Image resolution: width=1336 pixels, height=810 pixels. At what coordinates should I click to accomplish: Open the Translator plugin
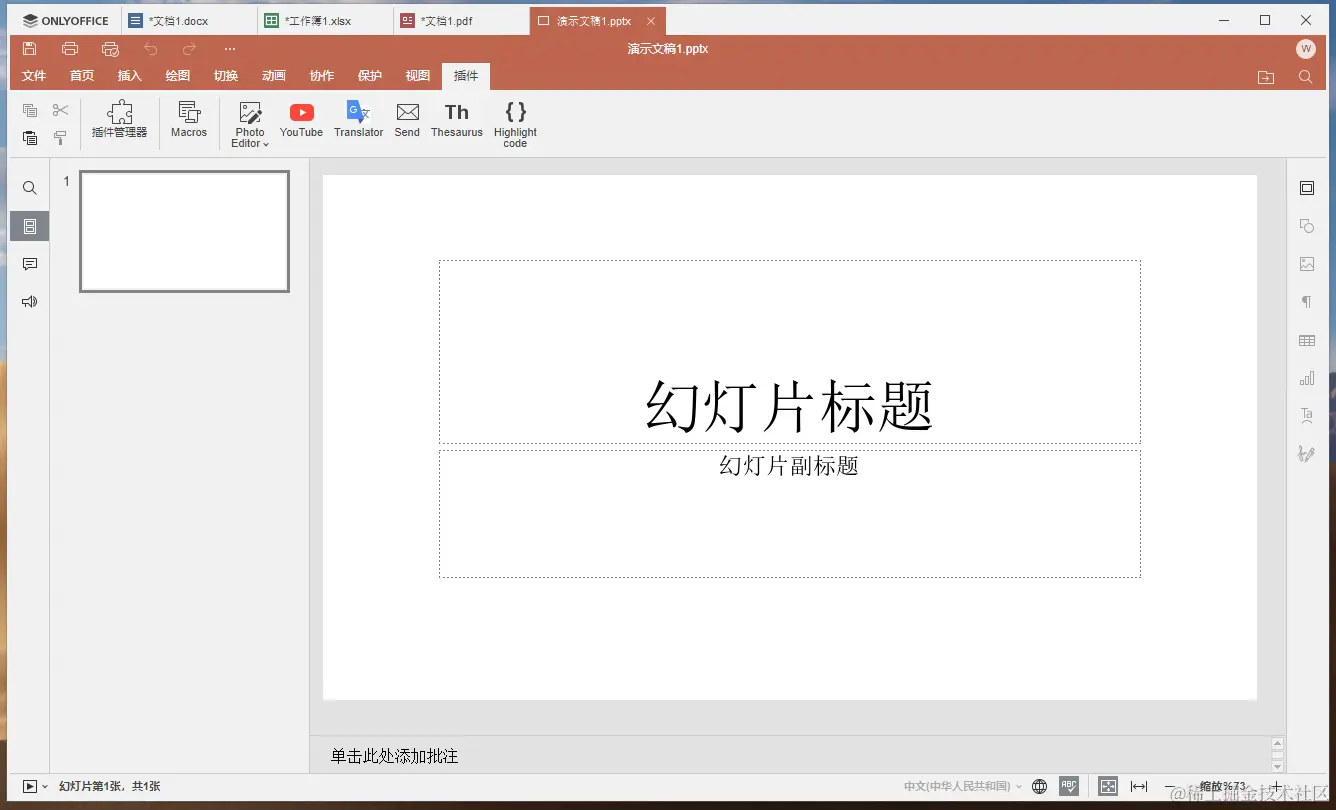tap(359, 120)
